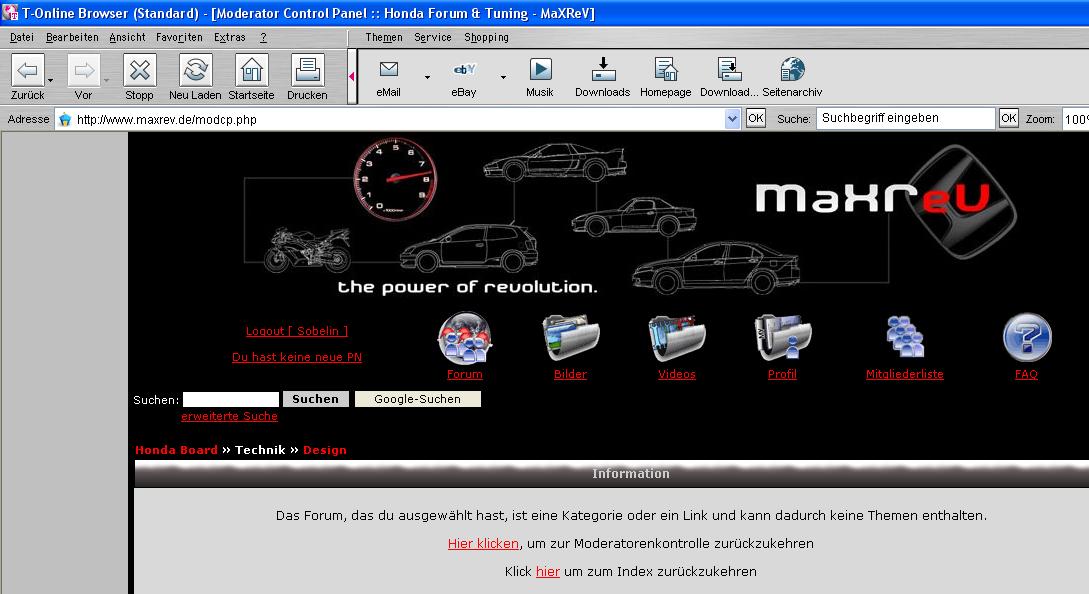Click the Logout [ Sobelin ] link
Image resolution: width=1089 pixels, height=594 pixels.
(x=297, y=331)
